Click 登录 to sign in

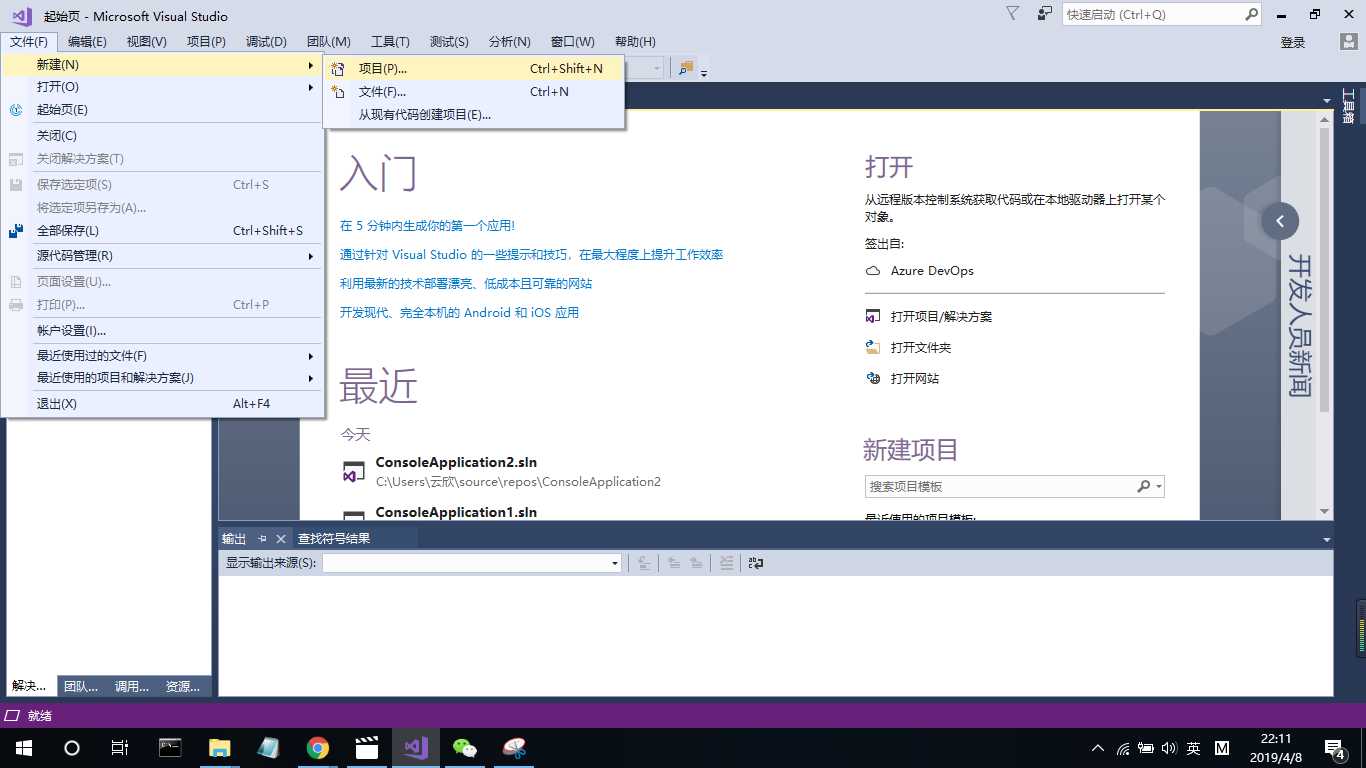1293,42
